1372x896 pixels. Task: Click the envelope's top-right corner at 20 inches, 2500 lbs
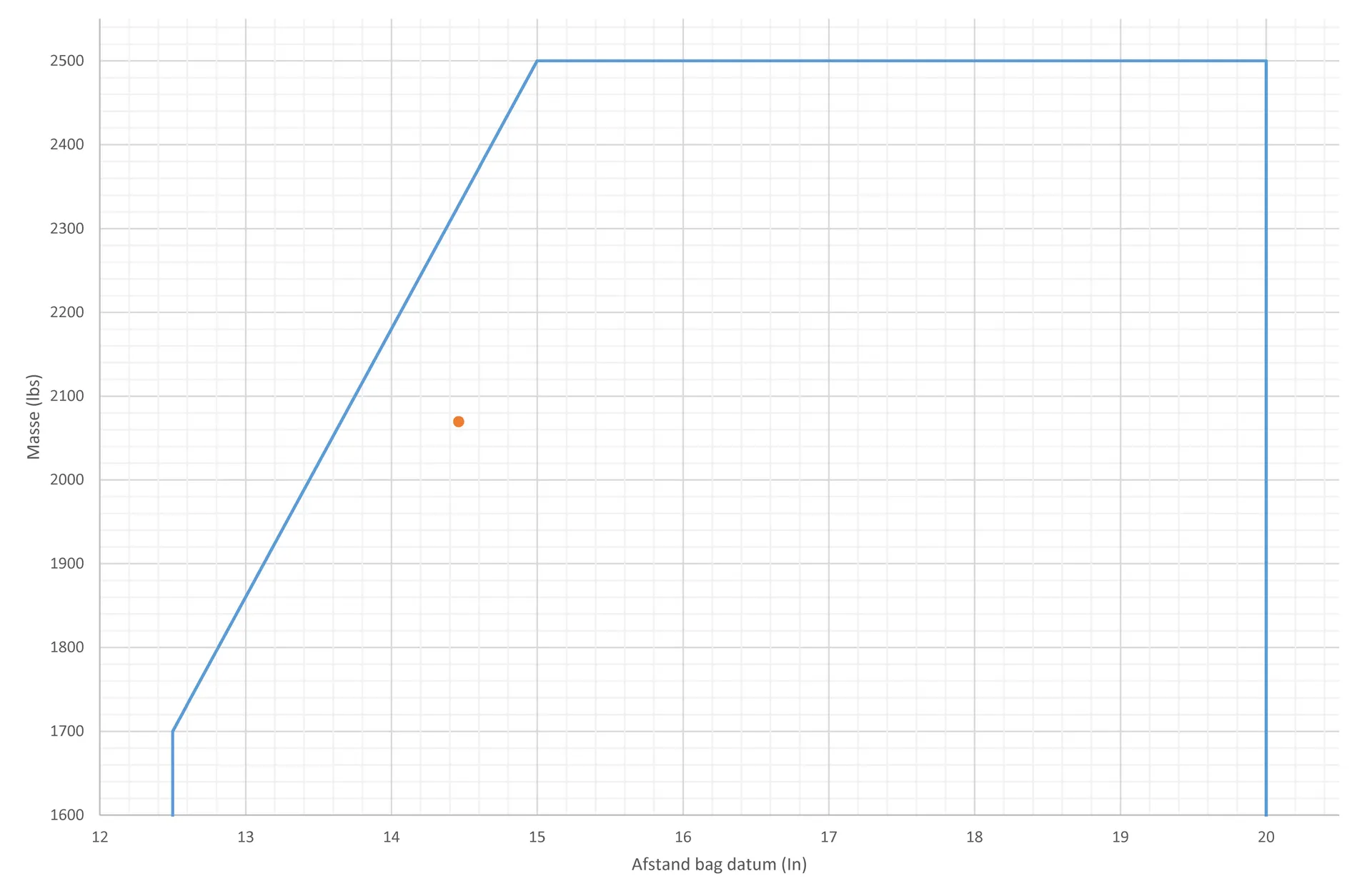[1266, 61]
